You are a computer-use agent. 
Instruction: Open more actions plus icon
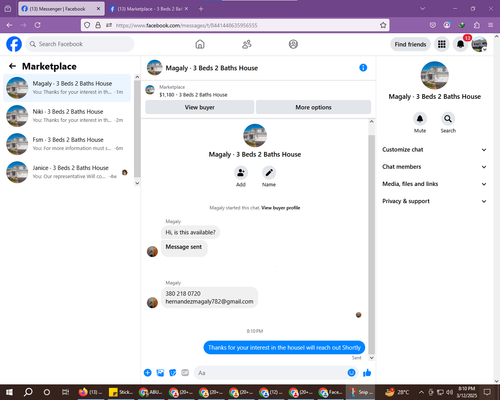click(147, 373)
